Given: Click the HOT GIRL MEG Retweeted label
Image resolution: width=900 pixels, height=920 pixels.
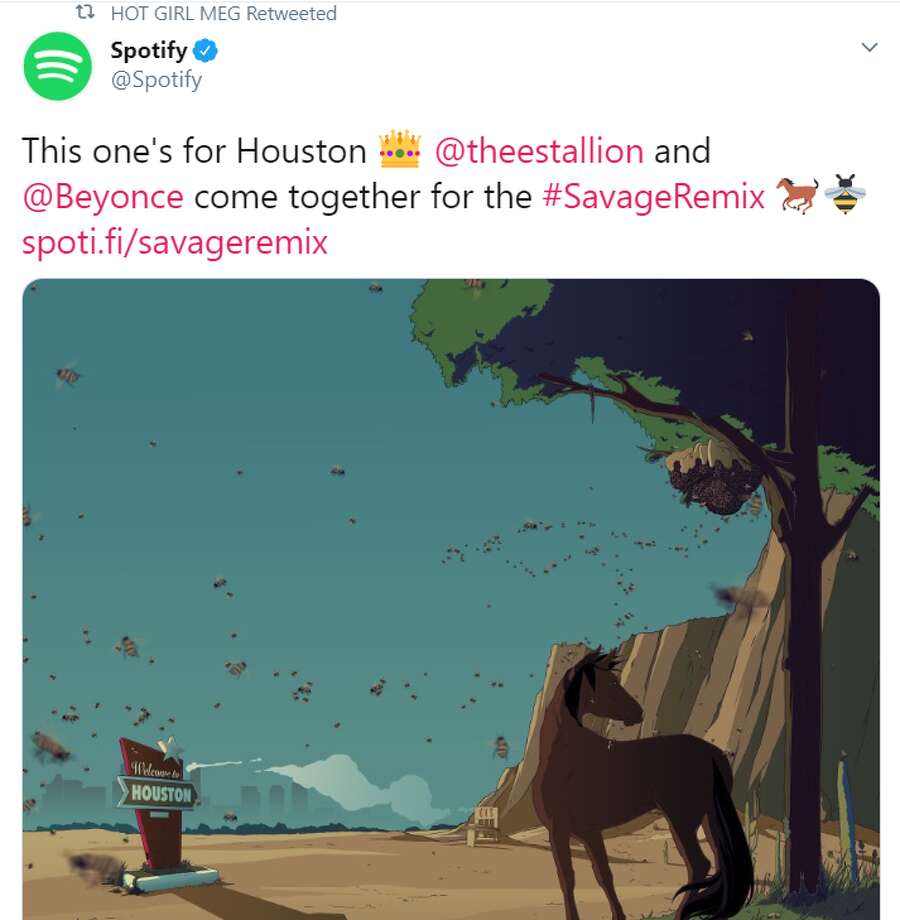Looking at the screenshot, I should 224,13.
